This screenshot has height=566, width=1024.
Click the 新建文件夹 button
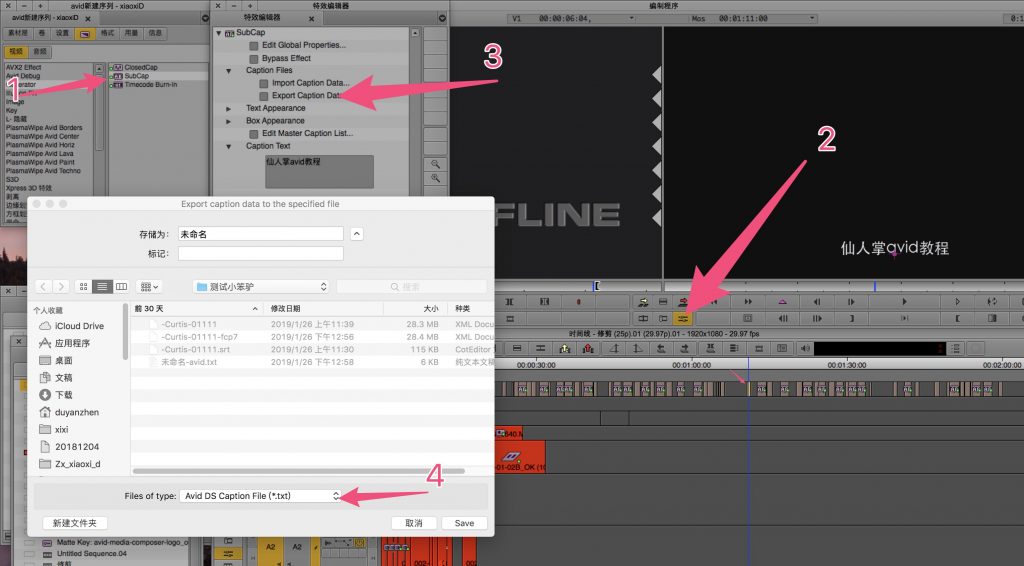(x=74, y=524)
